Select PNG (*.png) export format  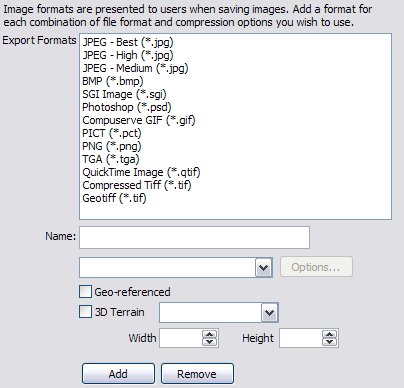[x=112, y=146]
